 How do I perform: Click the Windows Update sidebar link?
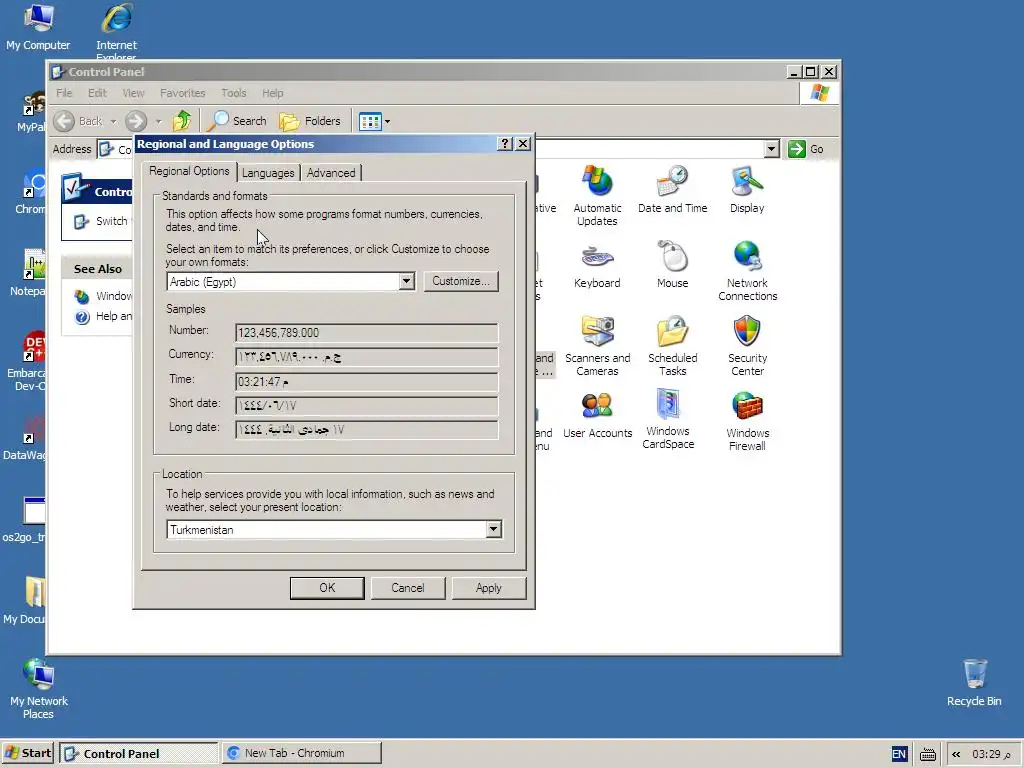pyautogui.click(x=104, y=296)
